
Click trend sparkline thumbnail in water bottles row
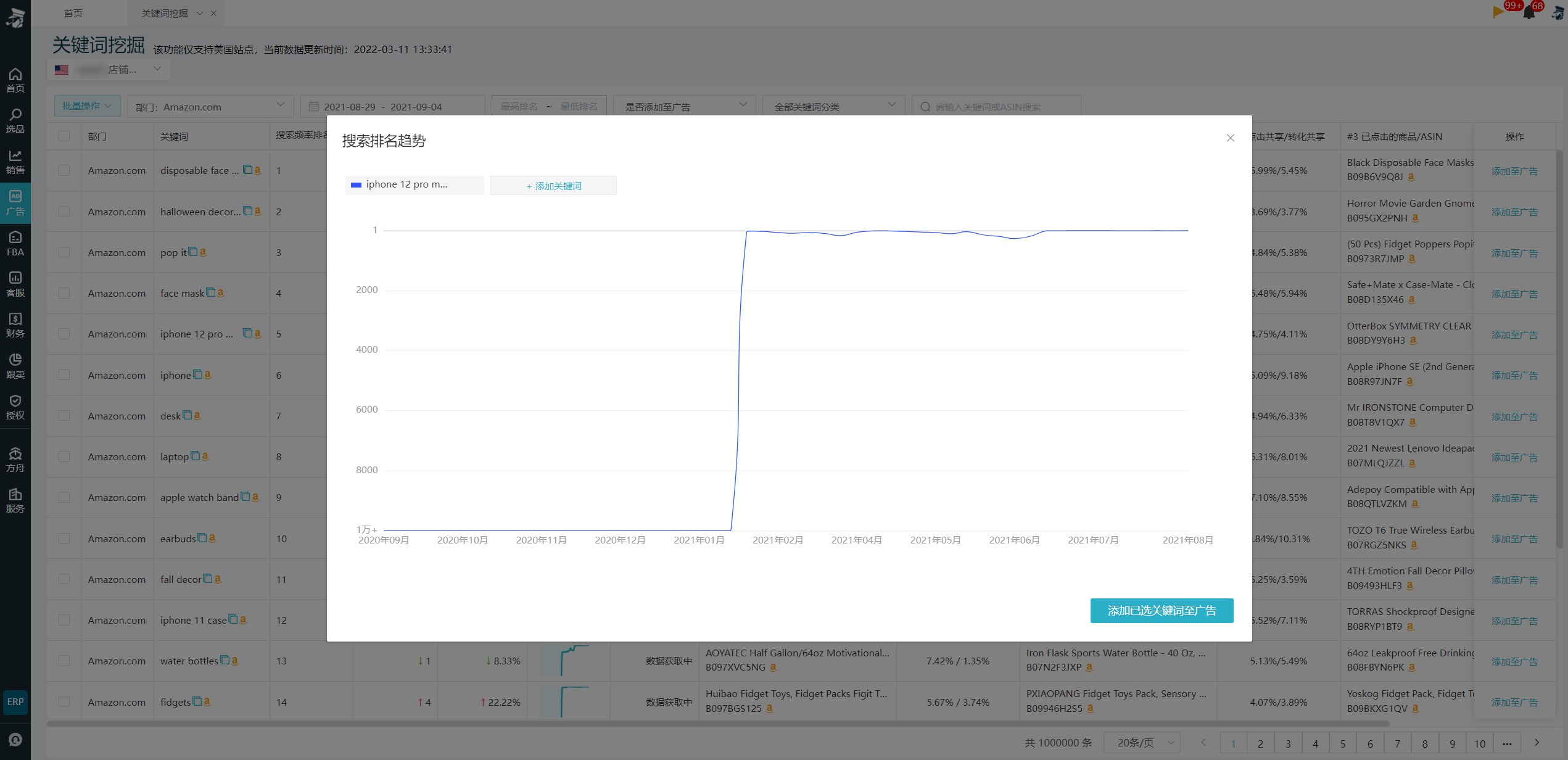[x=565, y=660]
